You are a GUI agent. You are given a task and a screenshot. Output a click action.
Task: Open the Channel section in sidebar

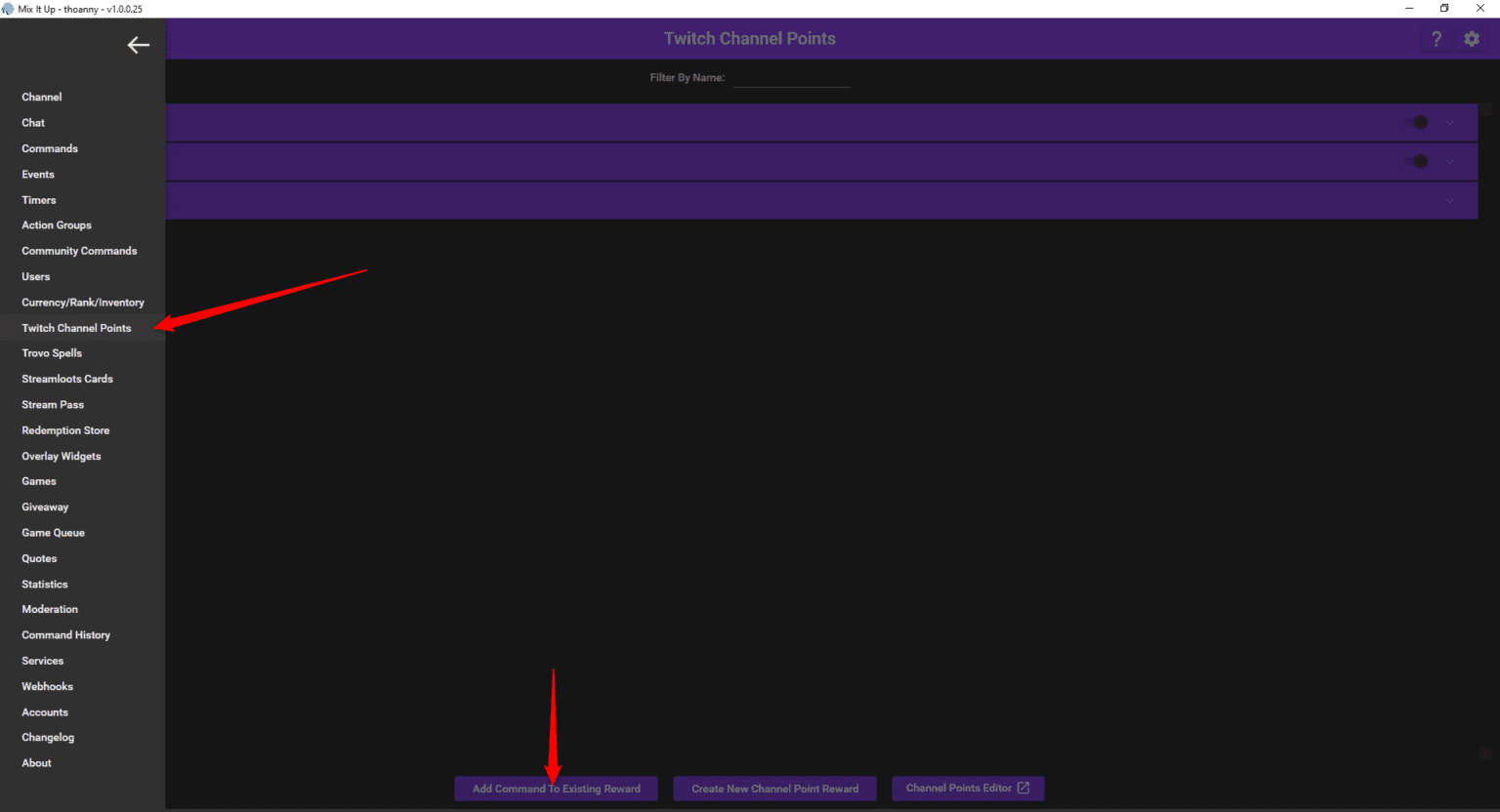[x=42, y=98]
